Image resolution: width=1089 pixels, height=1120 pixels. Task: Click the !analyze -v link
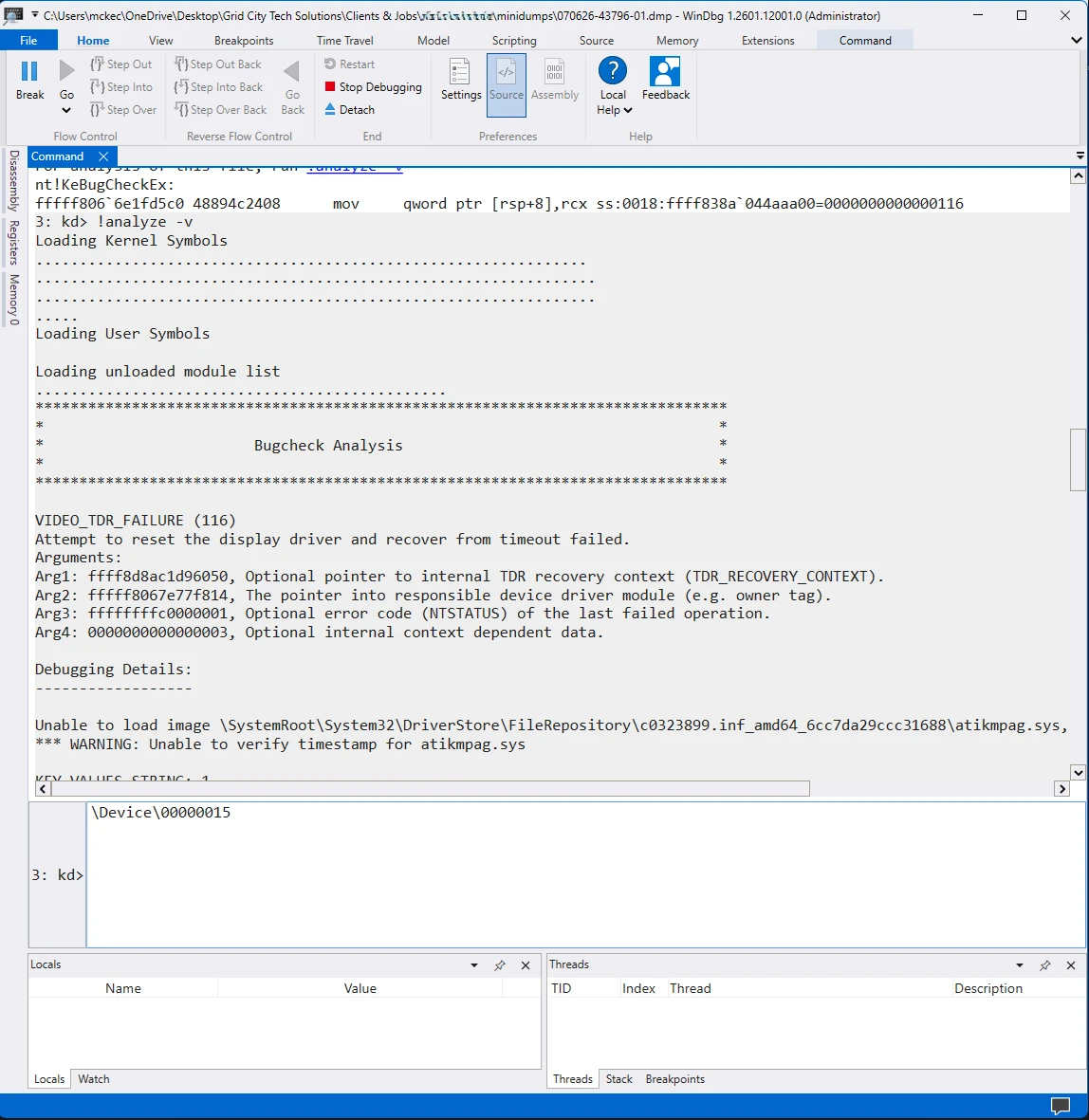(355, 169)
